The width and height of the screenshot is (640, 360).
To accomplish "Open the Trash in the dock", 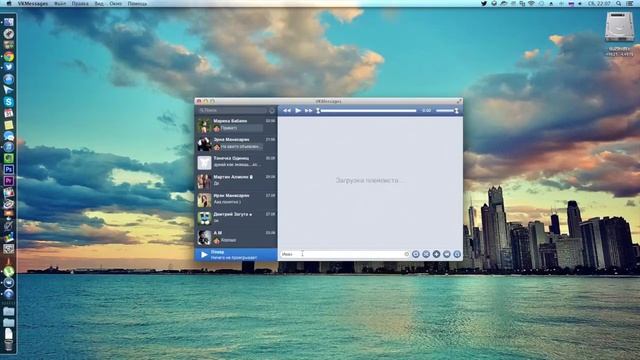I will [9, 346].
